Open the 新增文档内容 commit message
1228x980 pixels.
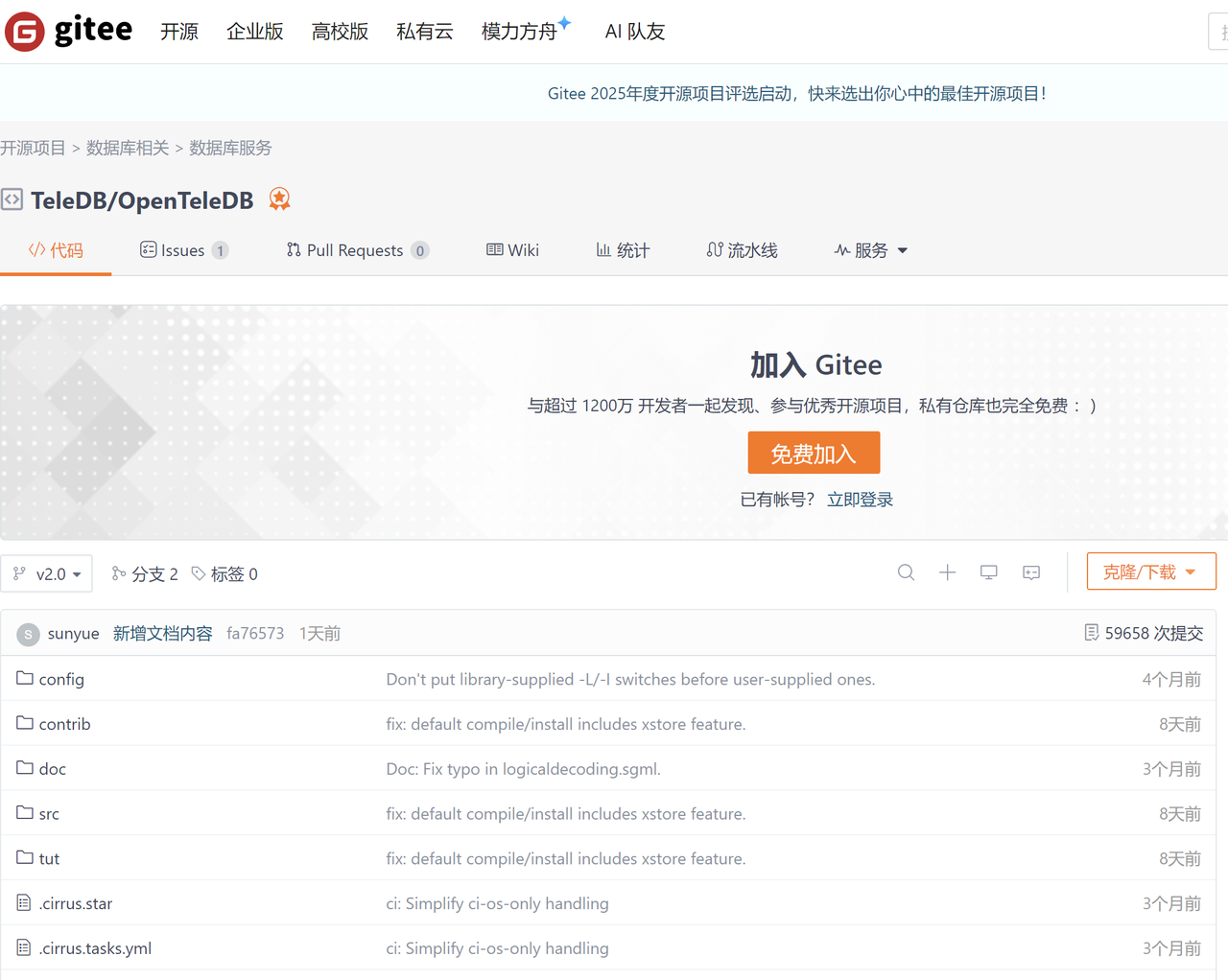pyautogui.click(x=163, y=633)
